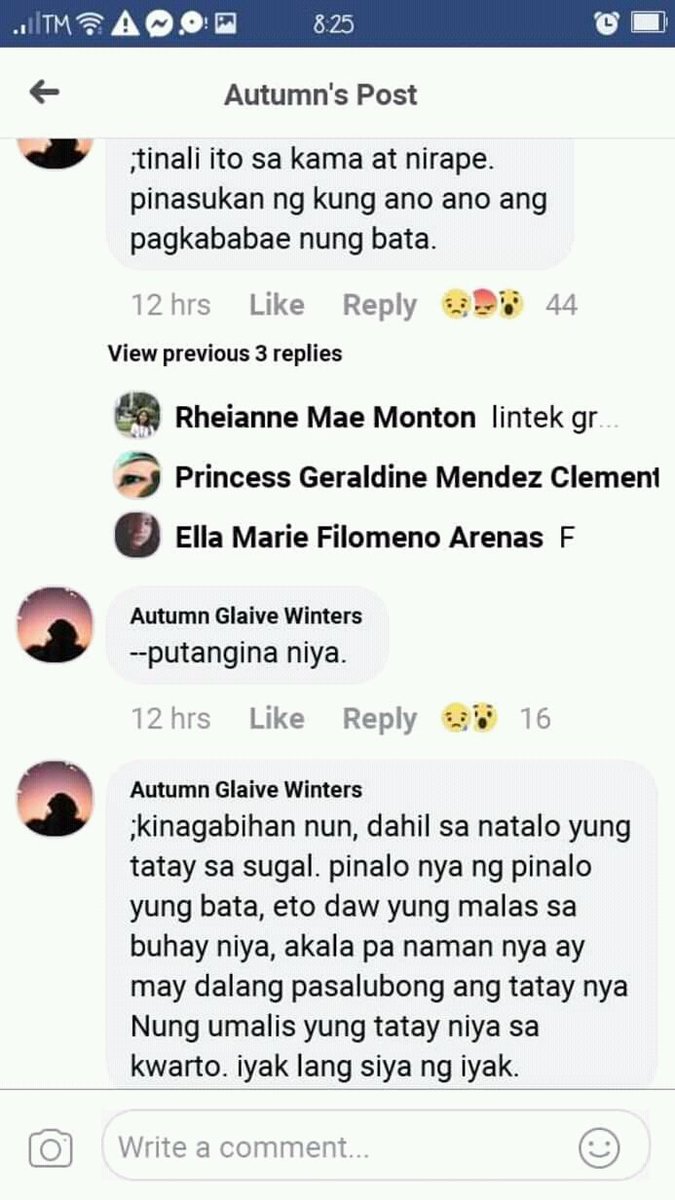
Task: Tap Ella Marie Filomeno Arenas avatar
Action: click(137, 537)
